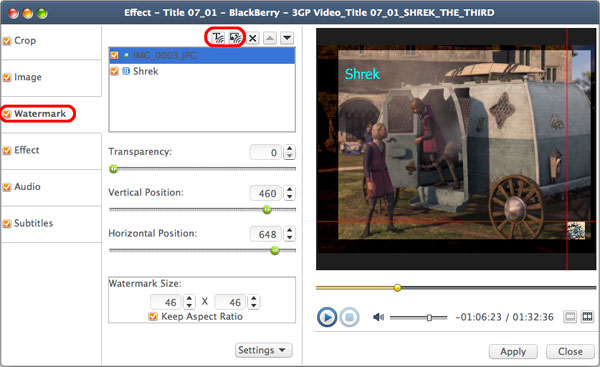Uncheck the IMG_0003.JPG watermark checkbox
Image resolution: width=600 pixels, height=367 pixels.
point(114,55)
